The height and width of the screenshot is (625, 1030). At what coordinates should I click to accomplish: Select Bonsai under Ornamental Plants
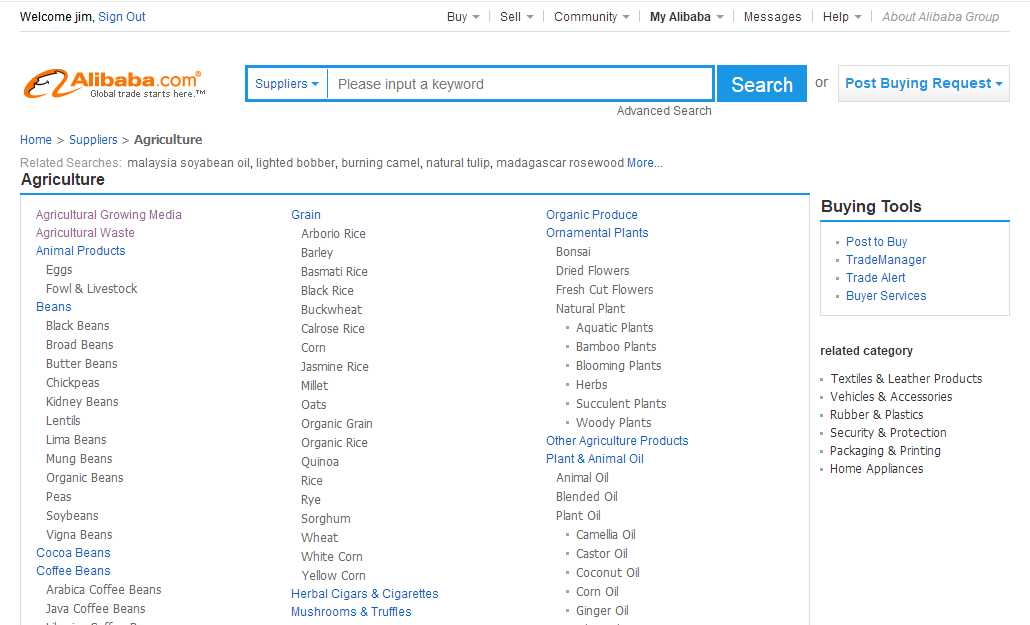coord(573,252)
